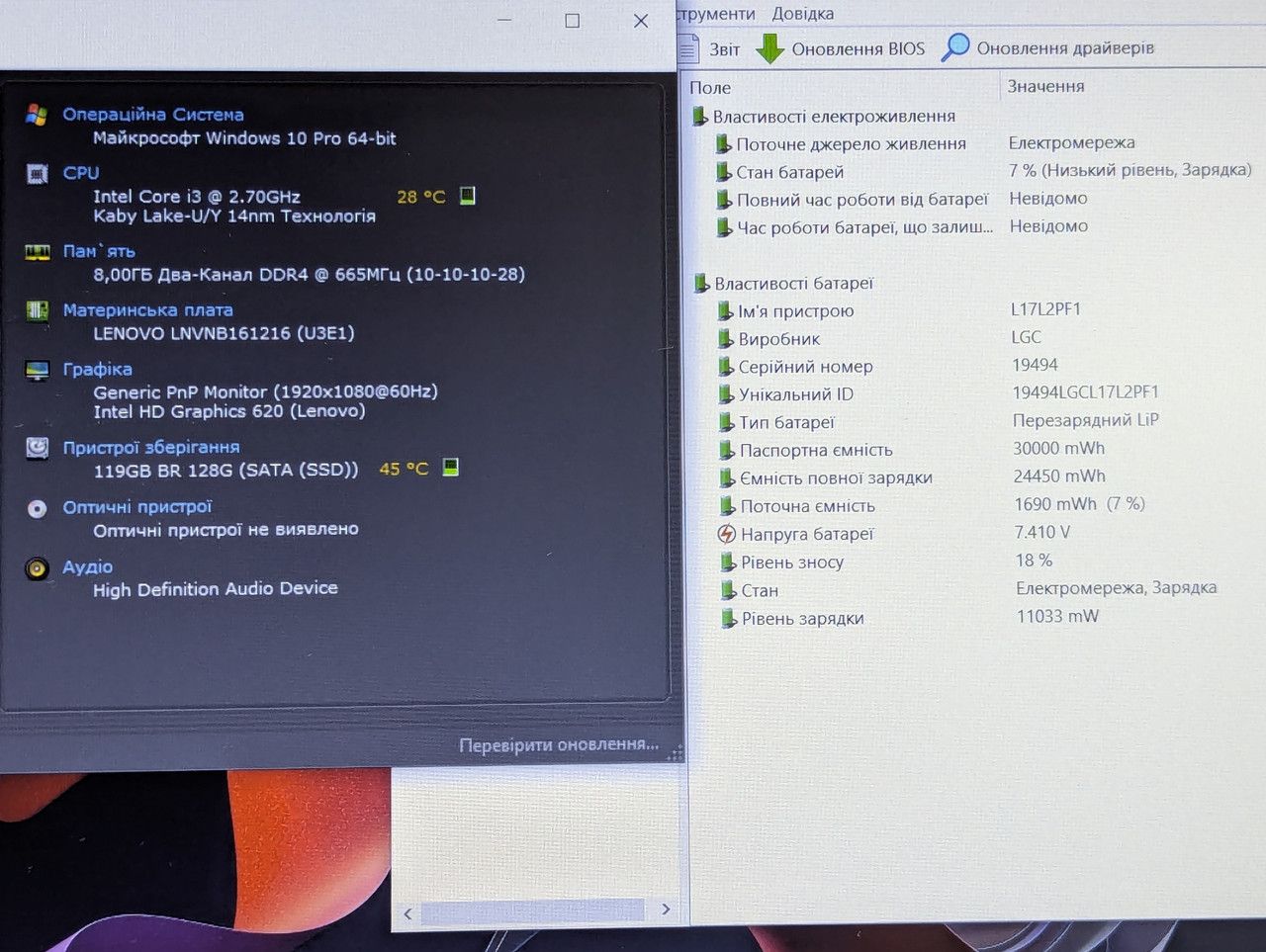Click the text High Definition Audio Device

pyautogui.click(x=216, y=589)
